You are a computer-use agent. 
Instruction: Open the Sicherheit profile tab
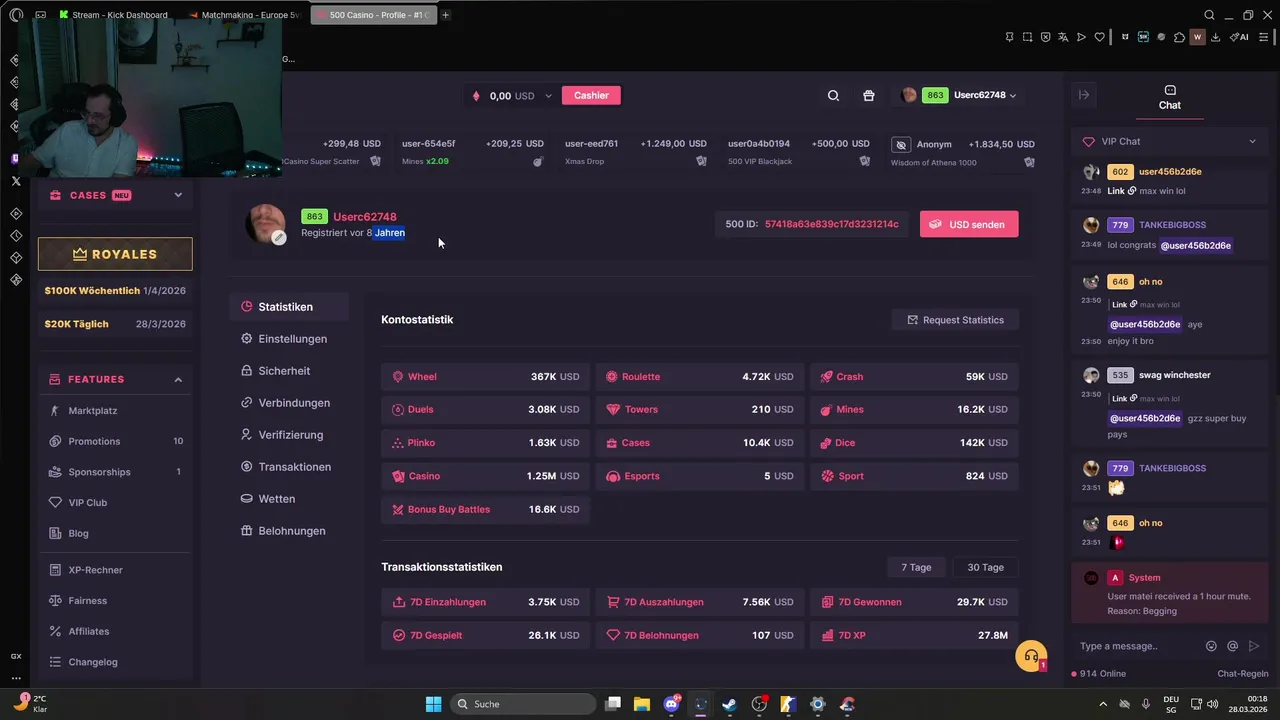click(x=289, y=371)
